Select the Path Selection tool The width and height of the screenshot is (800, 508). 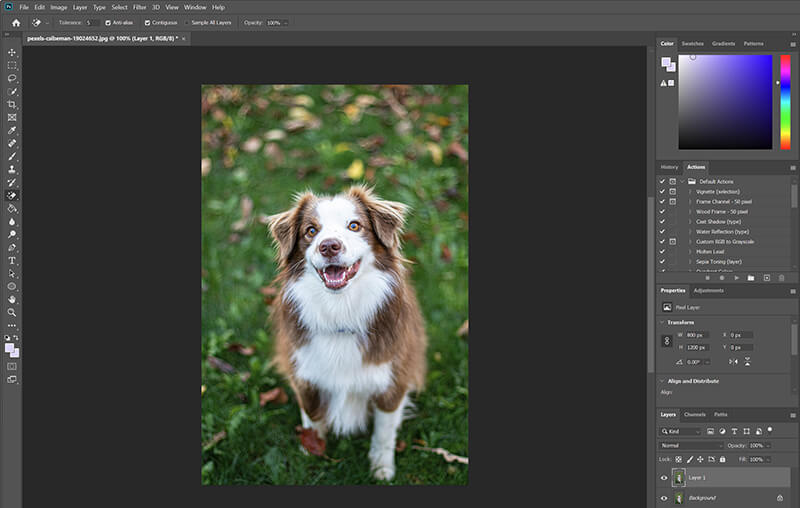[x=12, y=273]
